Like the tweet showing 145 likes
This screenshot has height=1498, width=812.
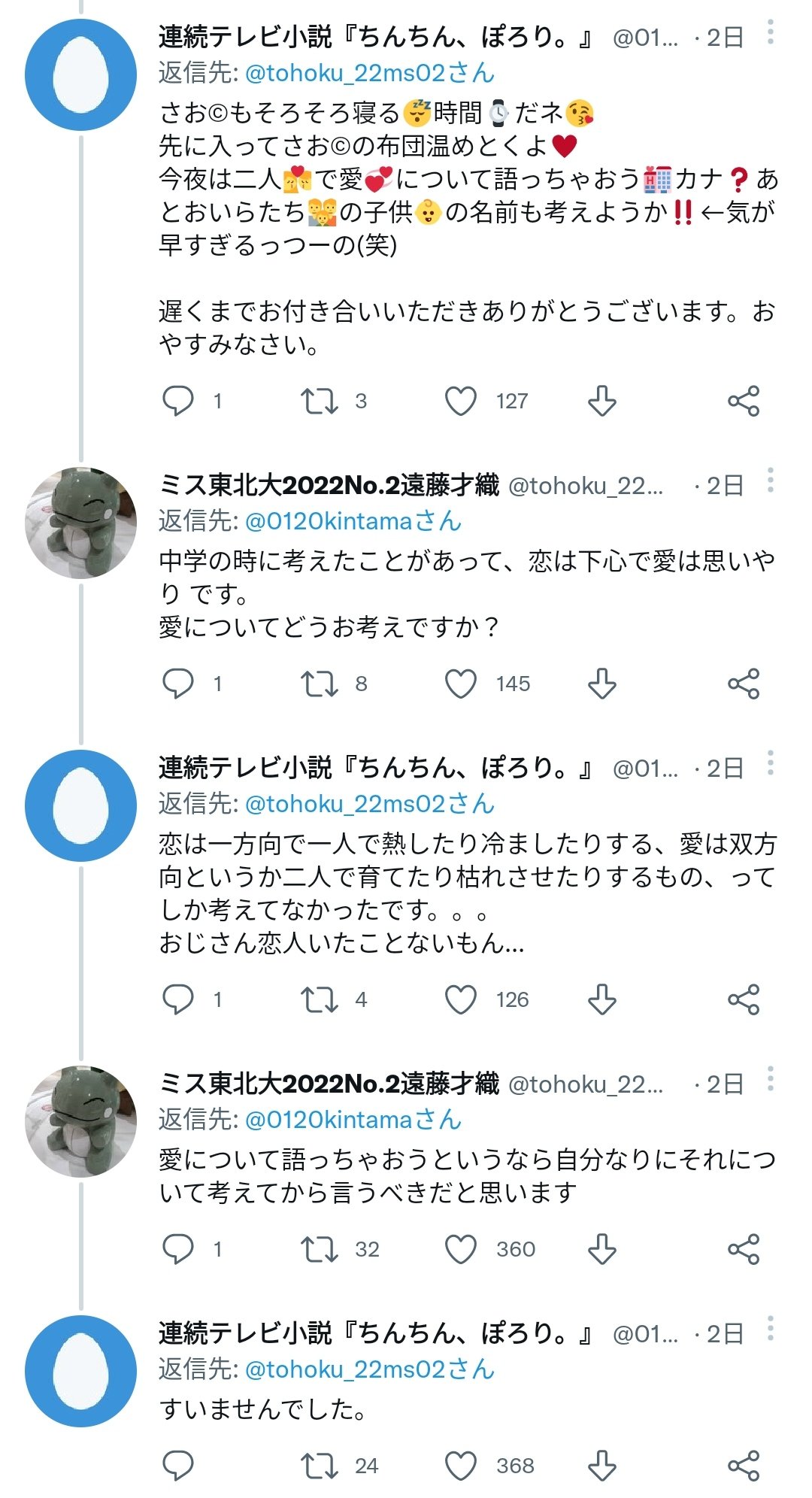coord(461,684)
